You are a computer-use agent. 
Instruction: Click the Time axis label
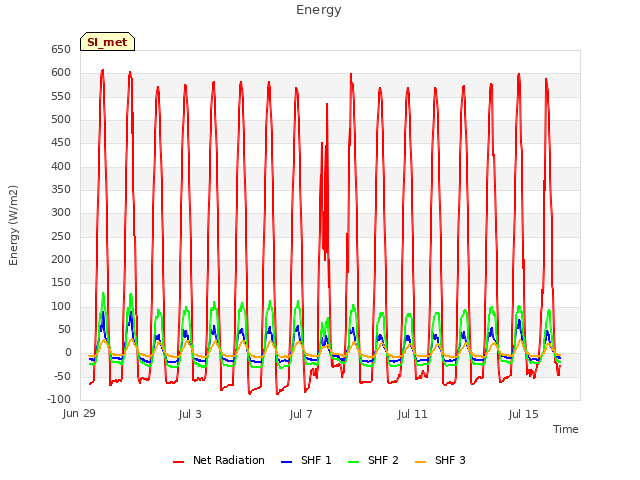tap(566, 429)
